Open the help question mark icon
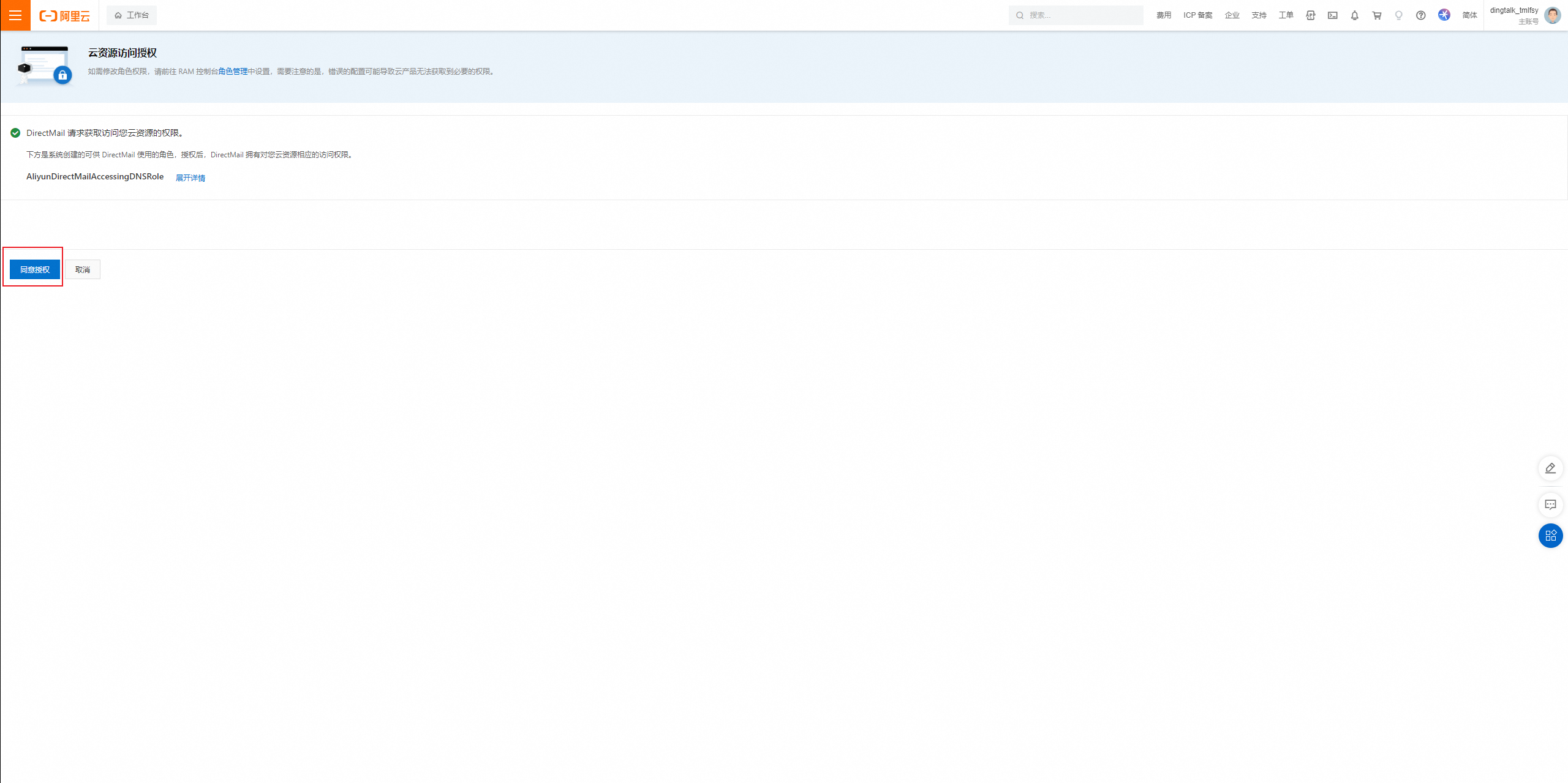Viewport: 1568px width, 783px height. (1420, 15)
